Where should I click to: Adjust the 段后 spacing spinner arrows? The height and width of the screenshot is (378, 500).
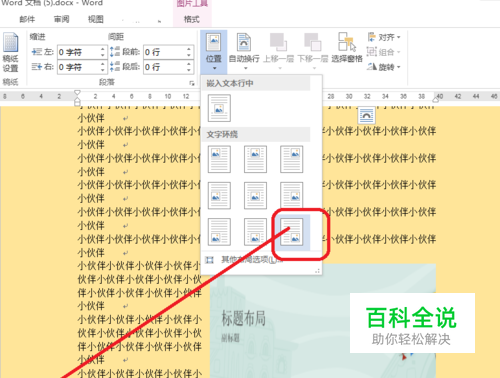point(189,67)
